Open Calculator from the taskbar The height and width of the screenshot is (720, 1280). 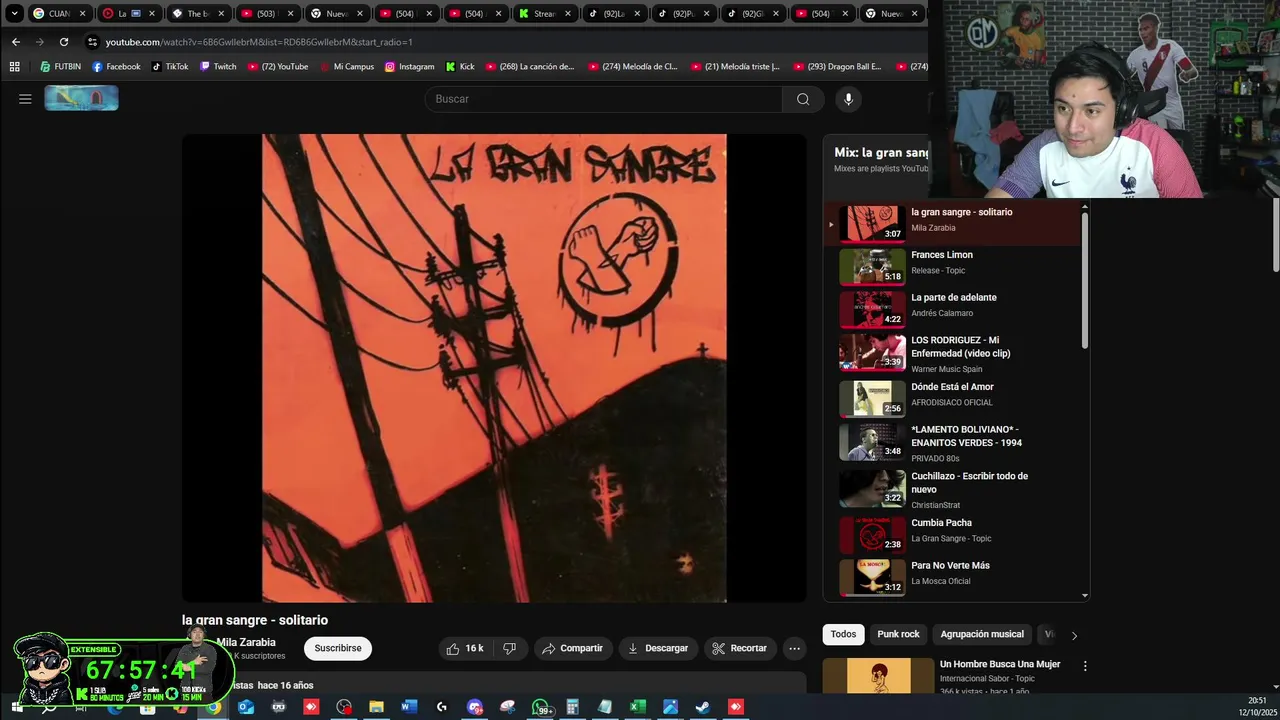pos(572,707)
